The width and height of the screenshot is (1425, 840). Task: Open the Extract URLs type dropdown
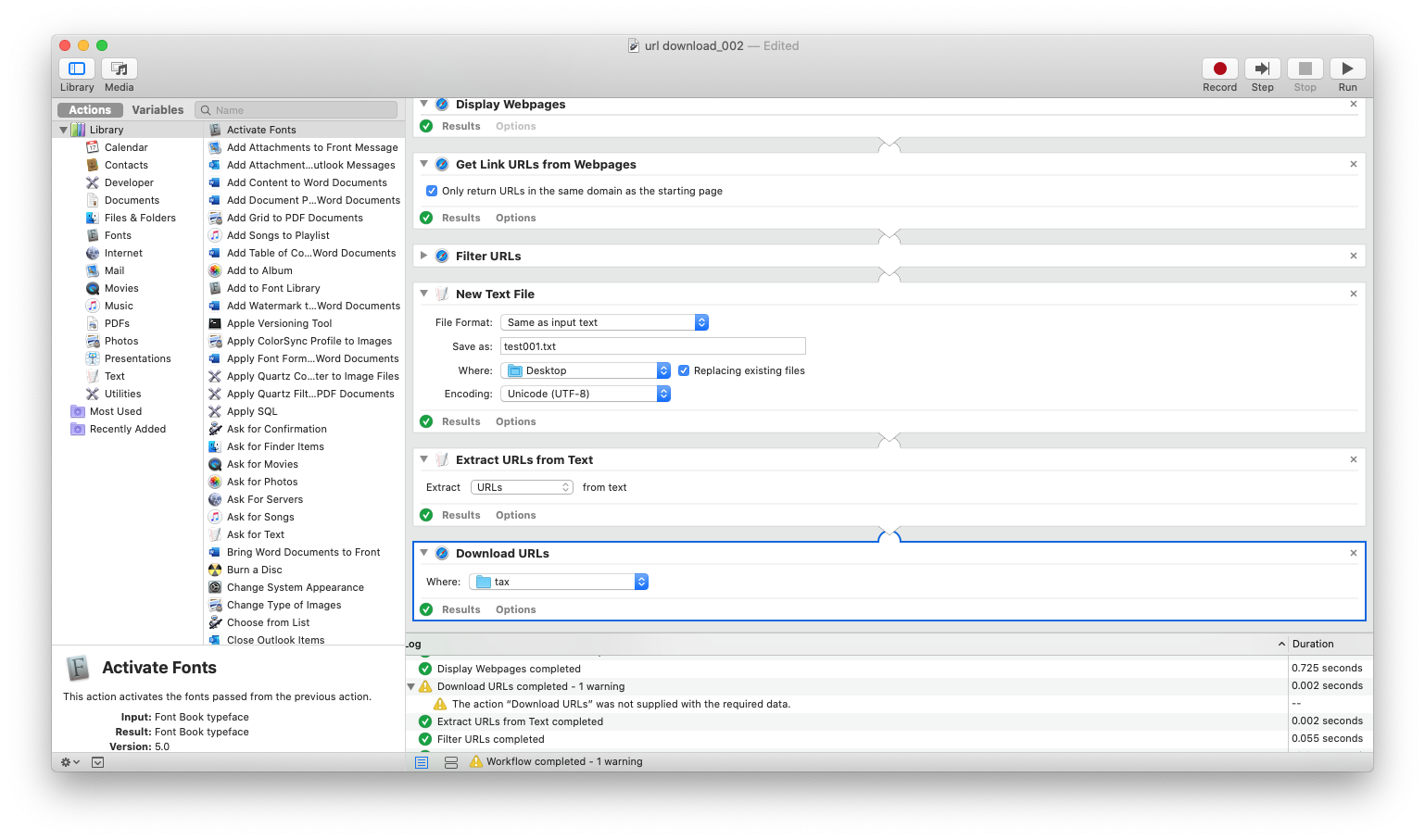coord(523,487)
